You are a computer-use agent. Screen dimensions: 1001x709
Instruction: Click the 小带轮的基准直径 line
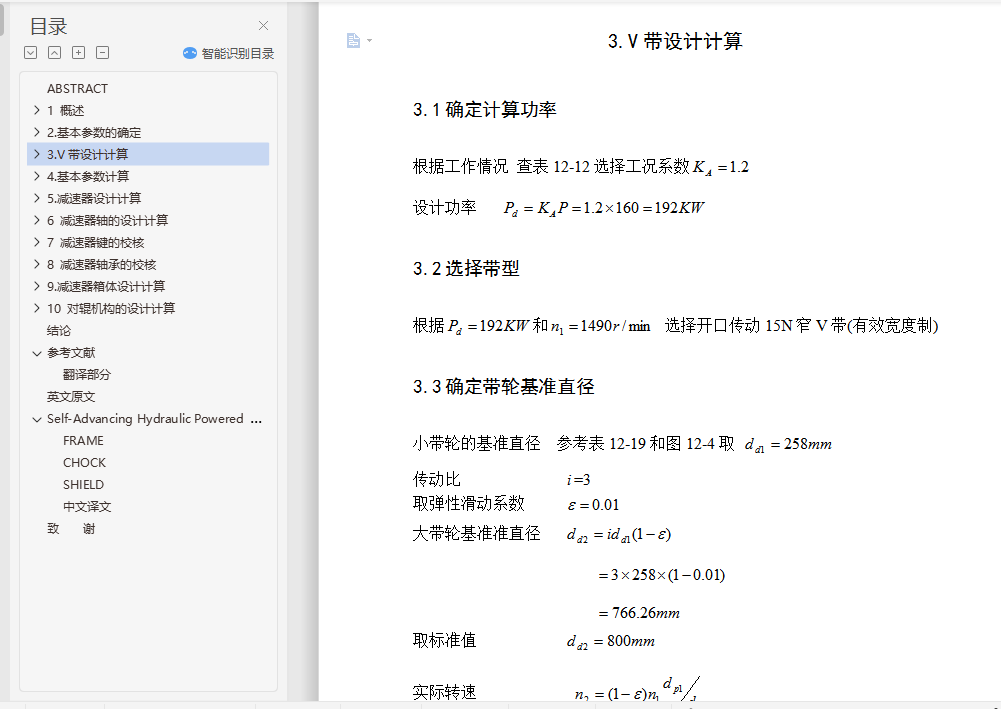click(x=622, y=444)
